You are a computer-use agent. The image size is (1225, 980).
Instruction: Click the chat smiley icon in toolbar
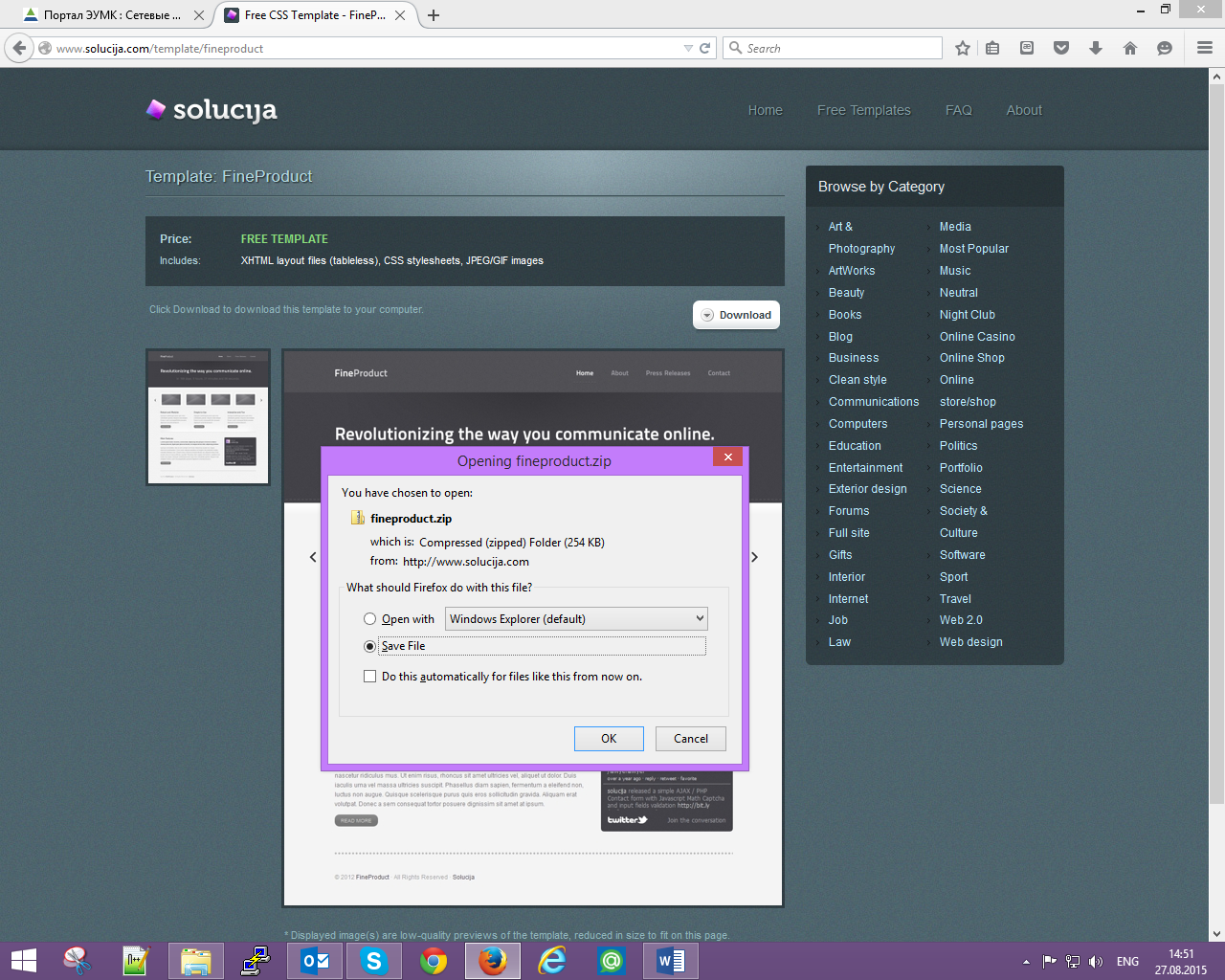tap(1165, 48)
